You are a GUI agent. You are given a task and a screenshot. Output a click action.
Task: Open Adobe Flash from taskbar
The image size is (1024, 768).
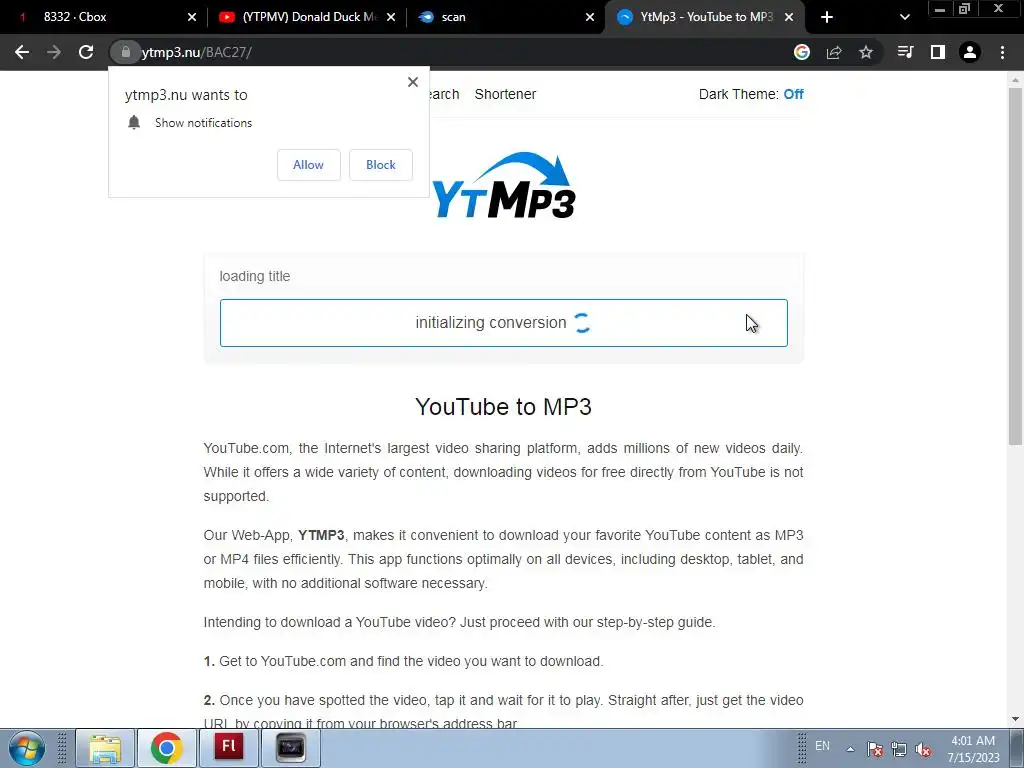pos(229,748)
